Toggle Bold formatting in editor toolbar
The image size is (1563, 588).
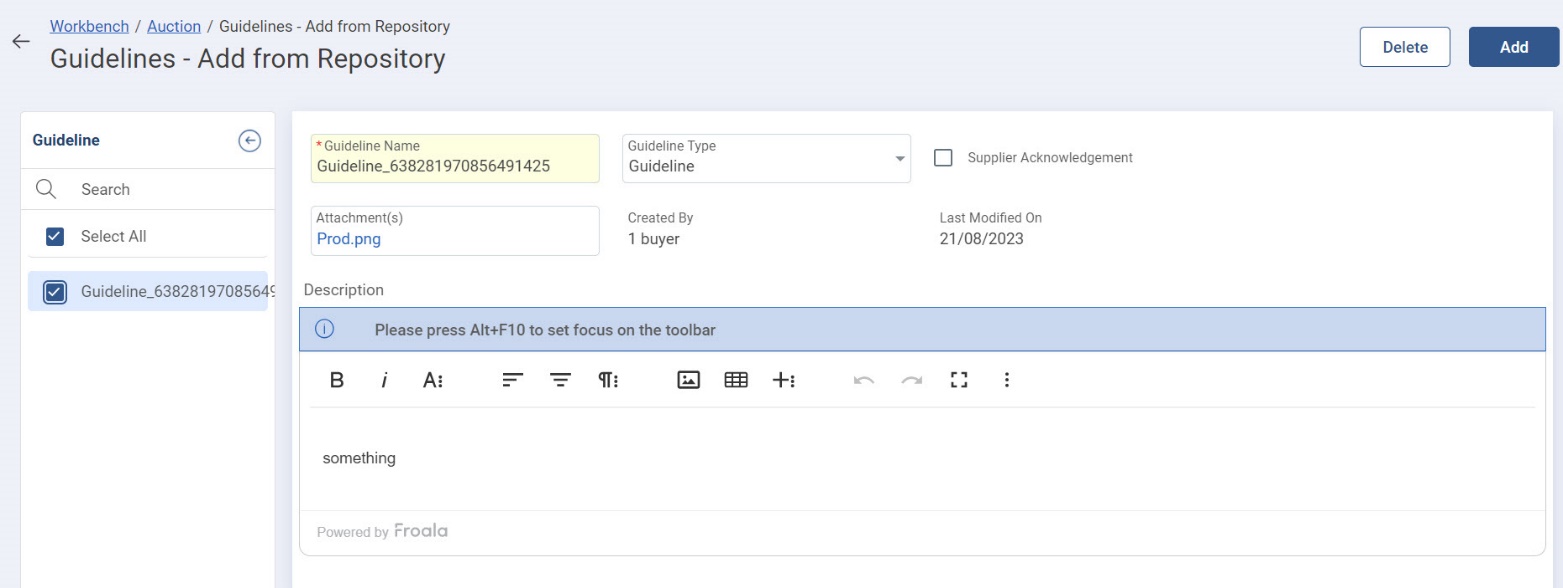coord(337,380)
